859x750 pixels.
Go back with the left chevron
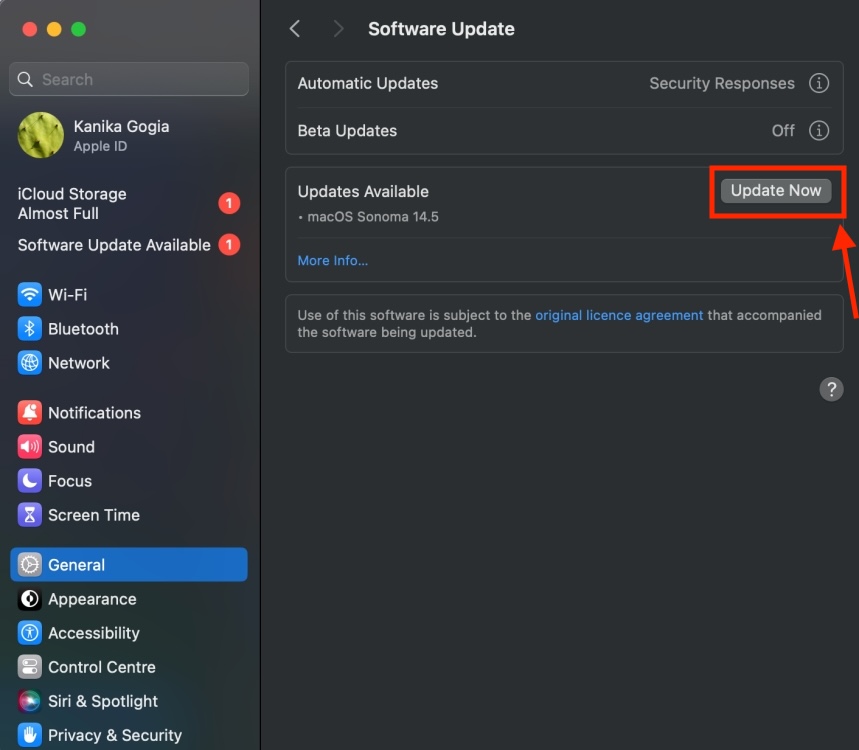coord(295,29)
